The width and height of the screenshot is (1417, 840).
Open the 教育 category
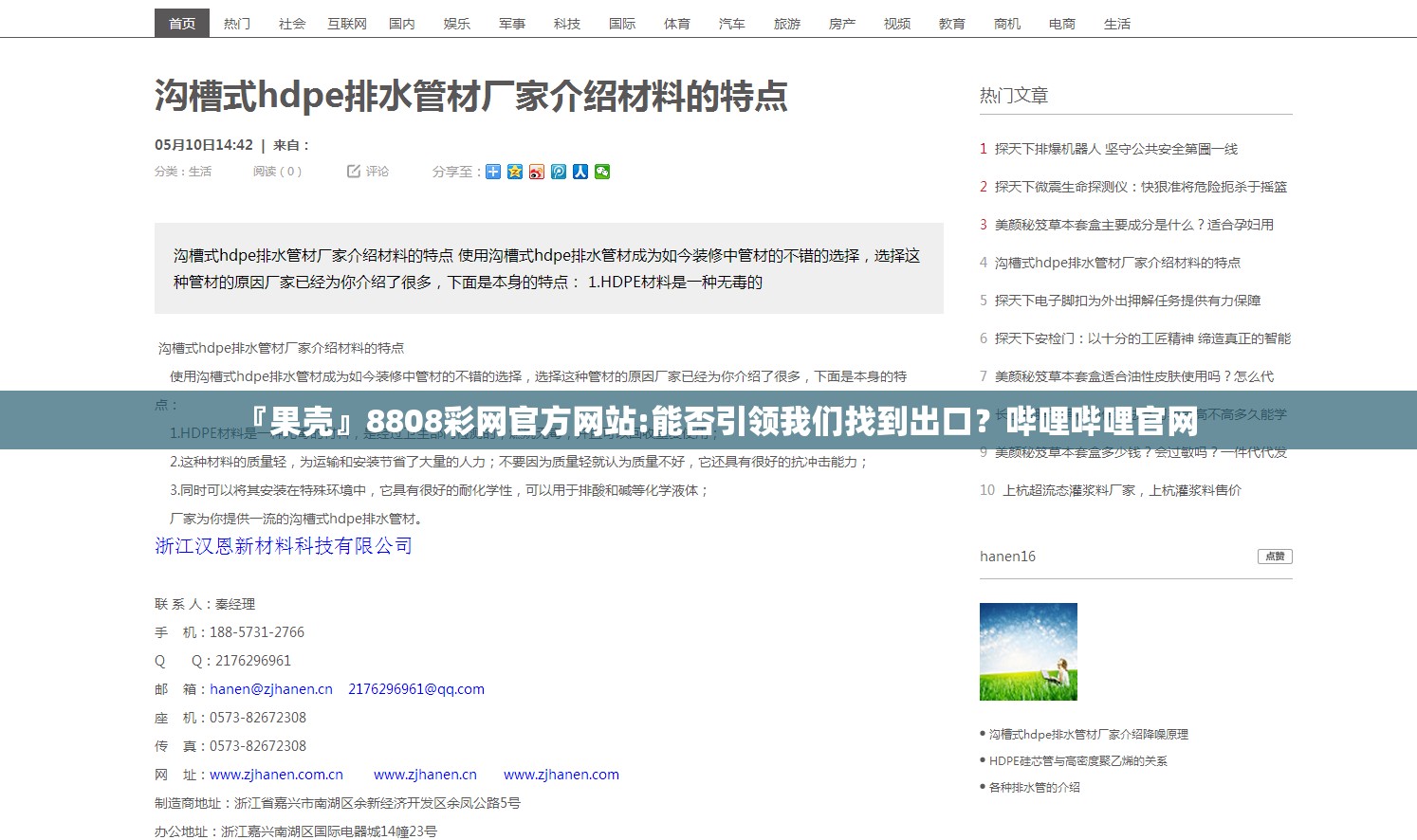pos(952,23)
